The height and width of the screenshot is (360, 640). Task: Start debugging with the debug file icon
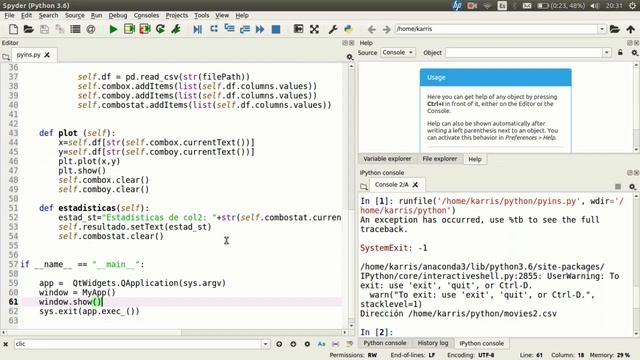(198, 29)
